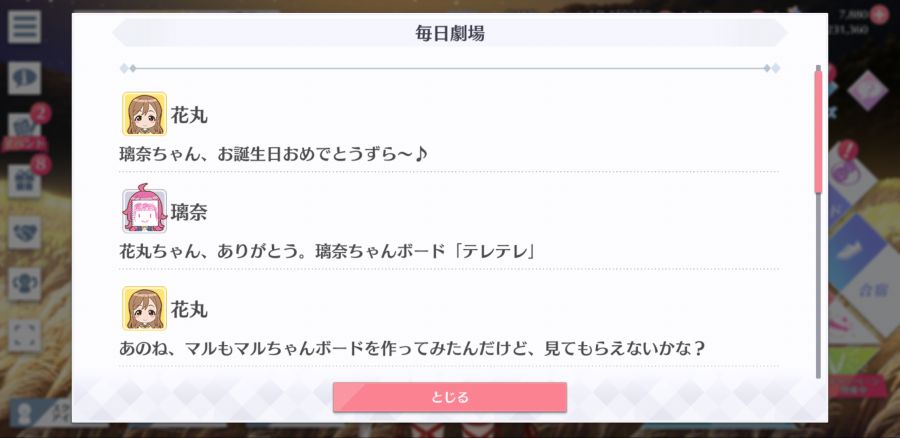
Task: Select the message 璃奈ちゃん、お誕生日おめでとうずら
Action: tap(274, 154)
